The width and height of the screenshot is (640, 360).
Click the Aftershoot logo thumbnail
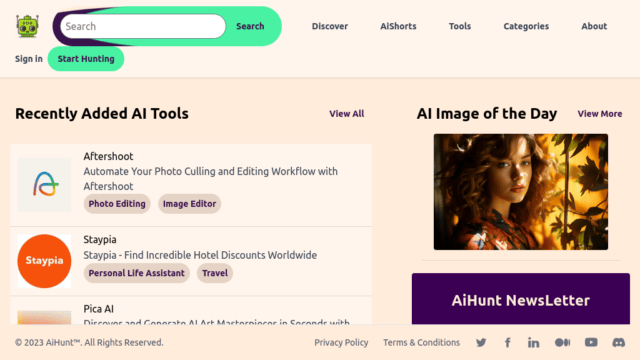pyautogui.click(x=44, y=185)
